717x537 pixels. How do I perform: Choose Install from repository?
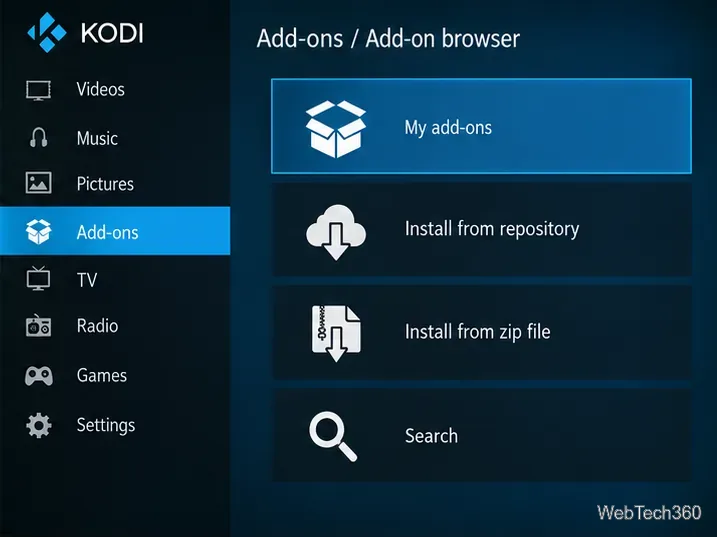pos(492,229)
